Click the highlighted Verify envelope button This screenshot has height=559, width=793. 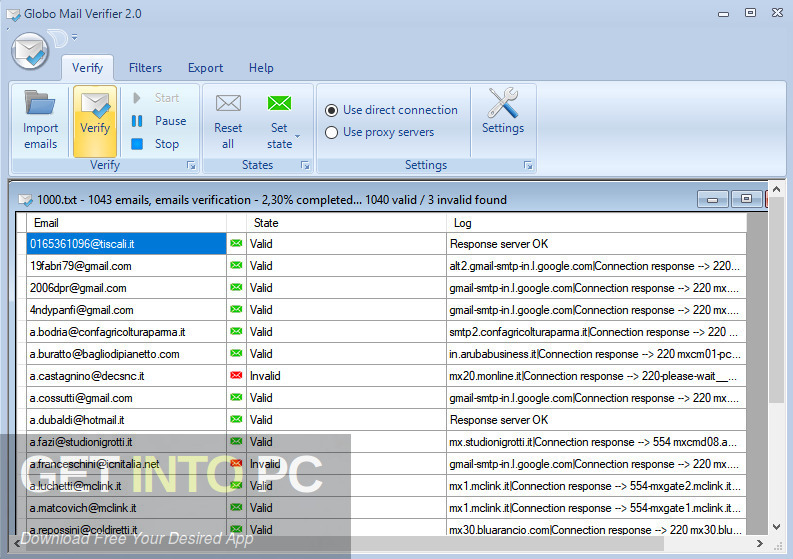pyautogui.click(x=95, y=121)
